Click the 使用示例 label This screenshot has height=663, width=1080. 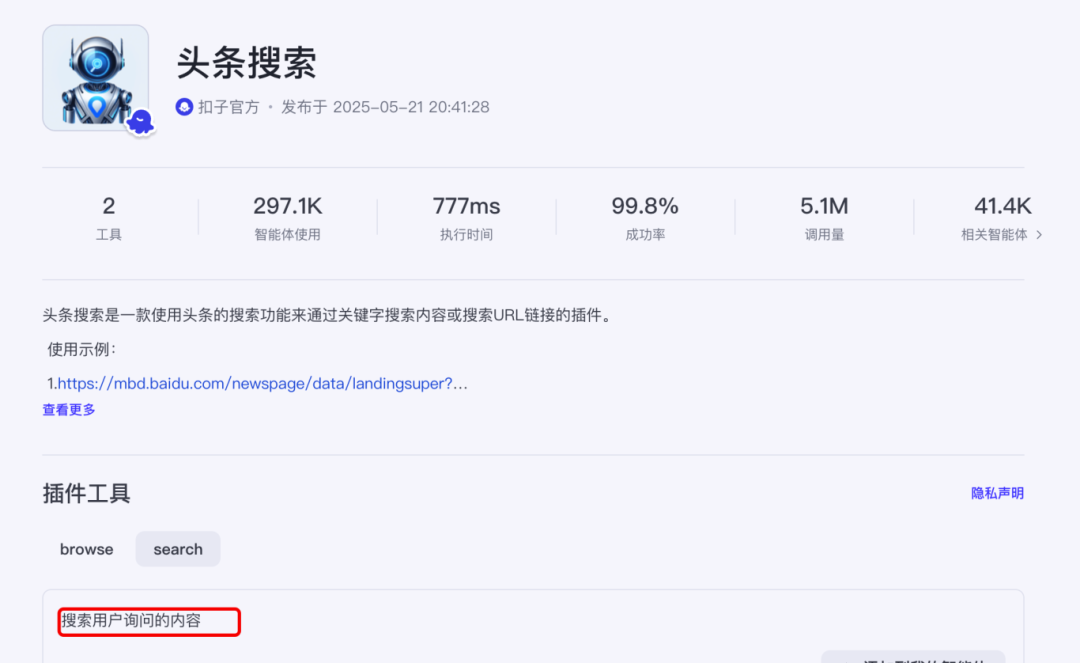tap(81, 350)
